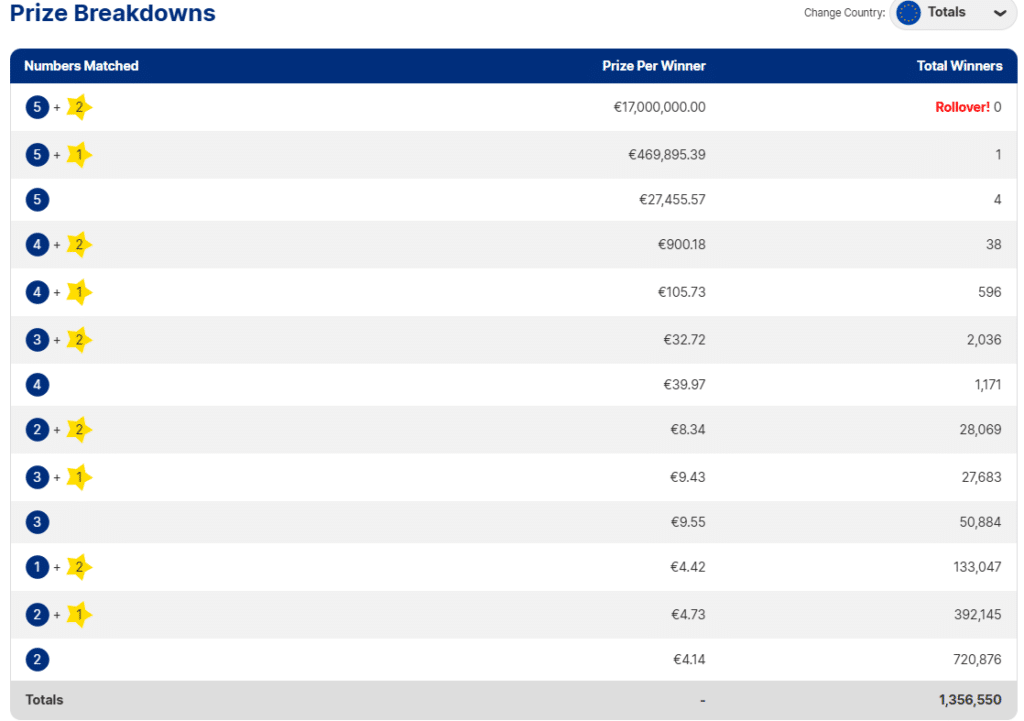Image resolution: width=1024 pixels, height=721 pixels.
Task: Select the prize value €4.42
Action: (688, 567)
